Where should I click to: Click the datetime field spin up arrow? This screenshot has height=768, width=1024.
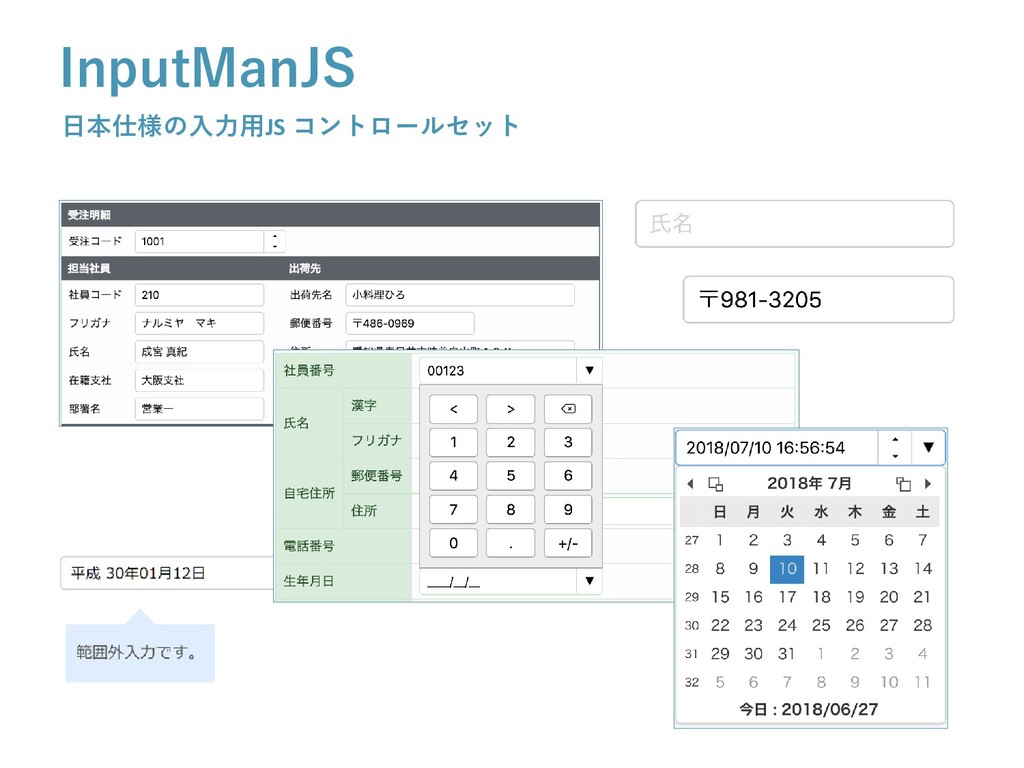(895, 440)
